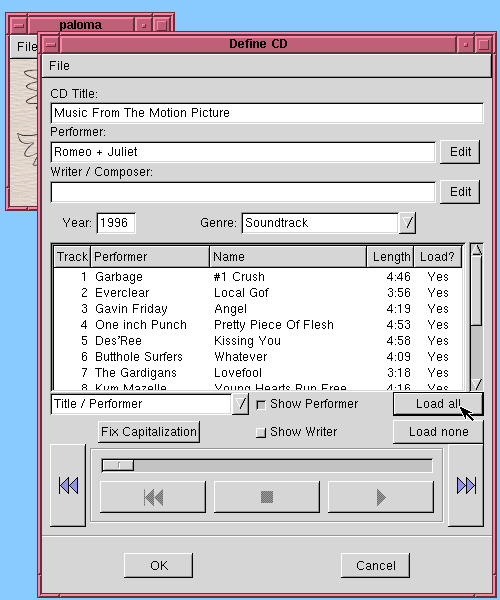Click the Load? column header
500x600 pixels.
point(438,257)
